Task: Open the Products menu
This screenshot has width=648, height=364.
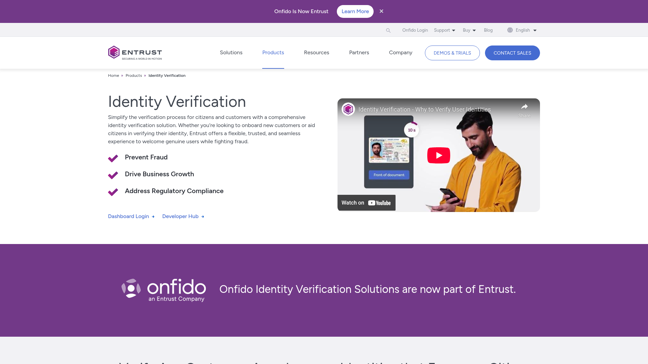Action: [x=273, y=52]
